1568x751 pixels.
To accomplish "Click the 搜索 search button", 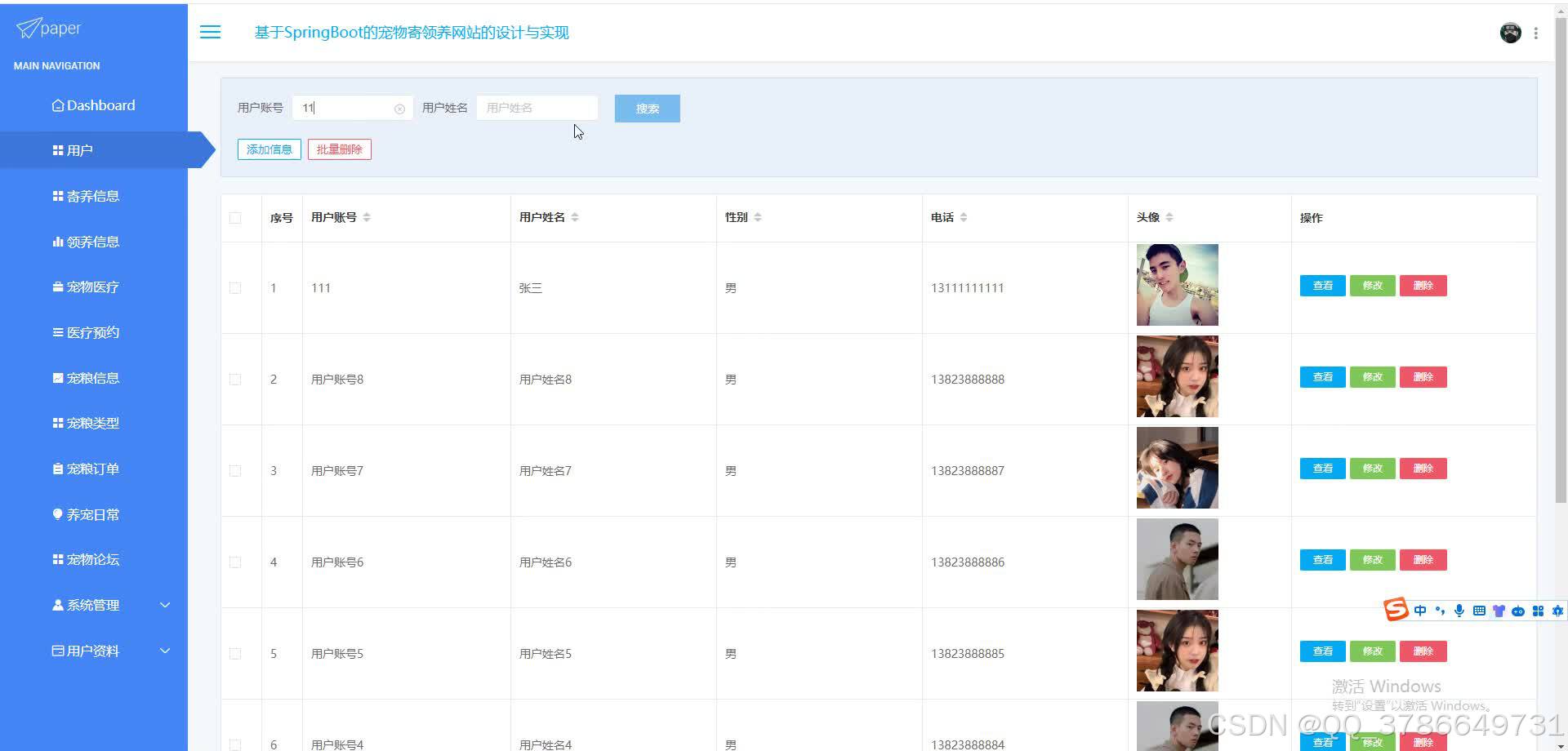I will (x=647, y=109).
